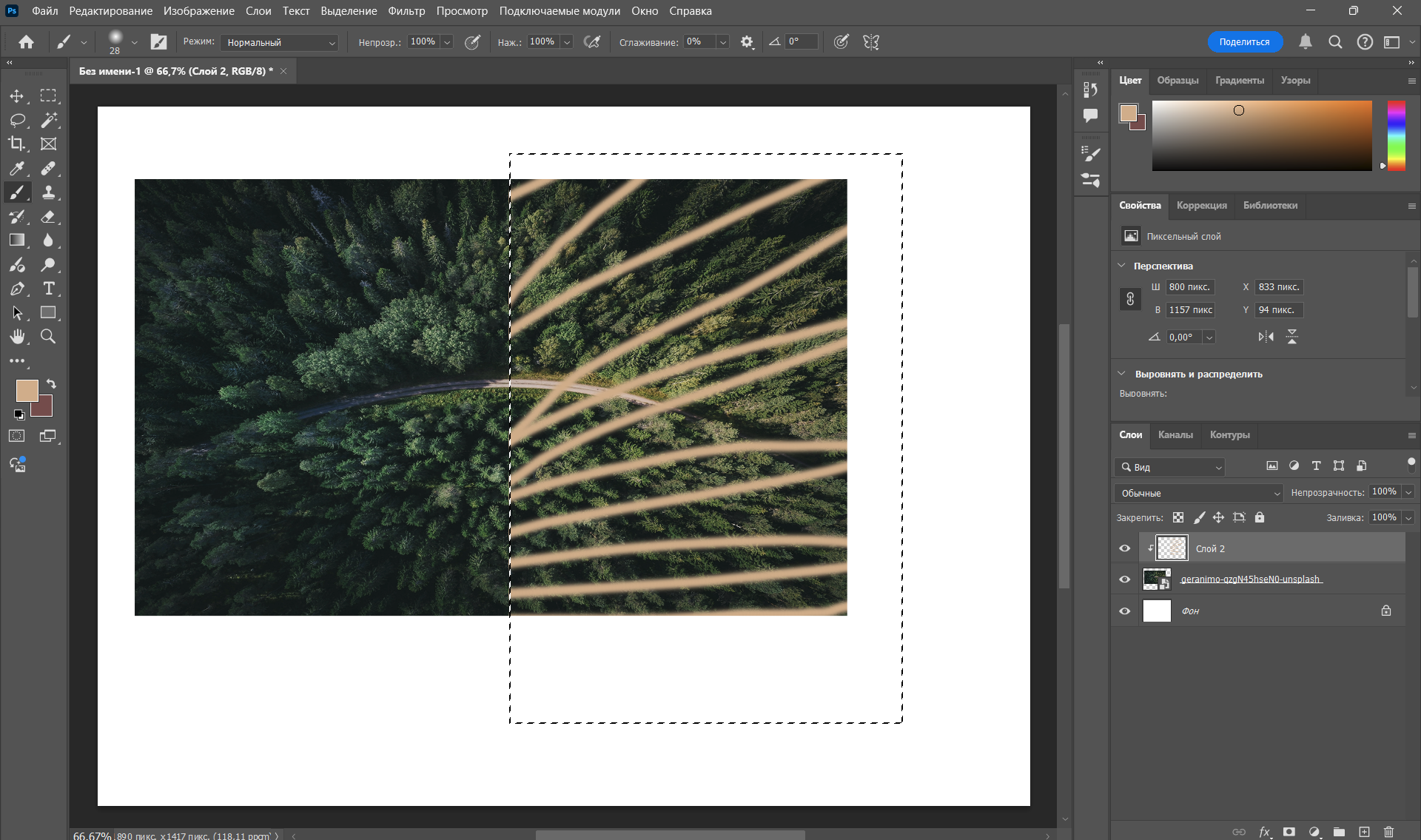Collapse the Перспектива section

pyautogui.click(x=1122, y=266)
